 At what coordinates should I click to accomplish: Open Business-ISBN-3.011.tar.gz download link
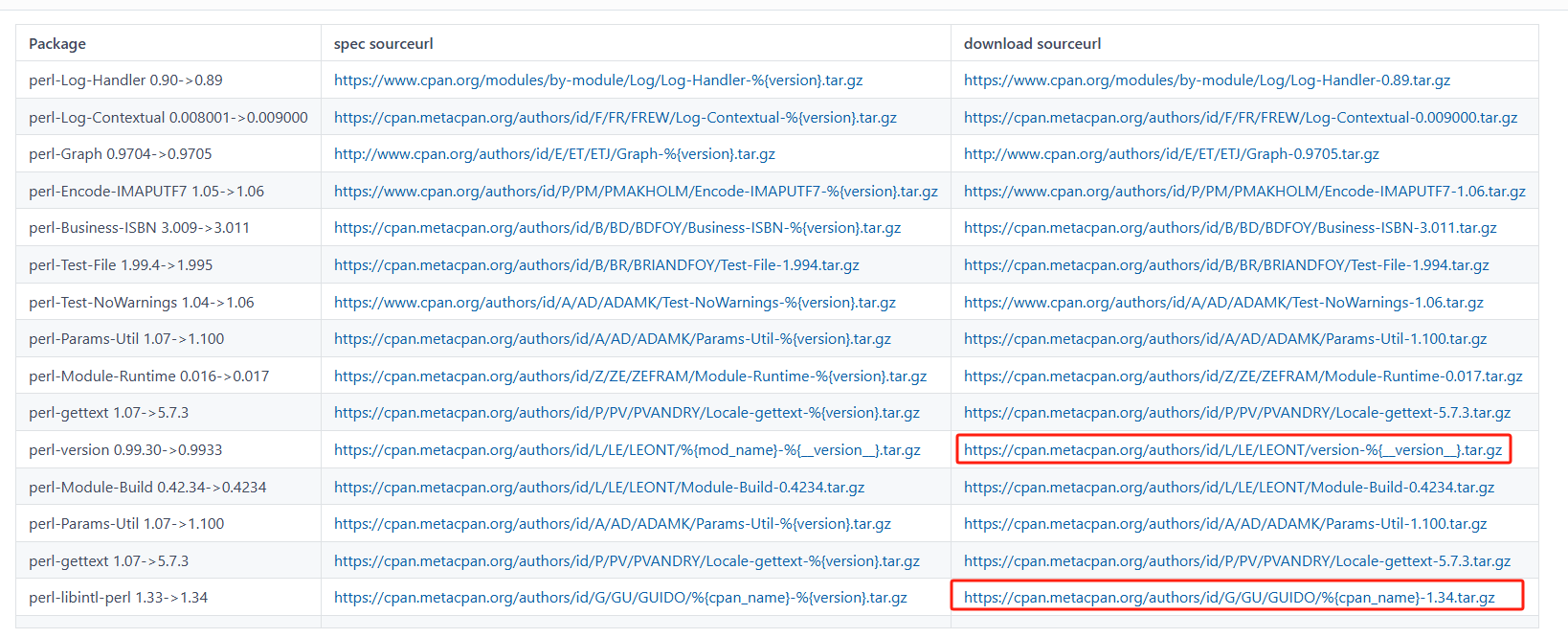1229,228
